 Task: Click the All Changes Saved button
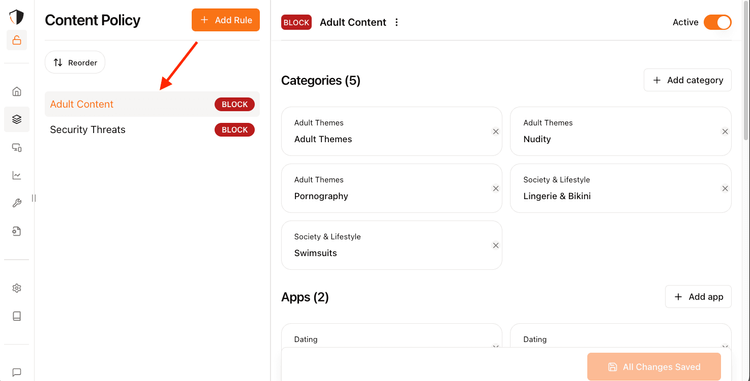(x=654, y=367)
